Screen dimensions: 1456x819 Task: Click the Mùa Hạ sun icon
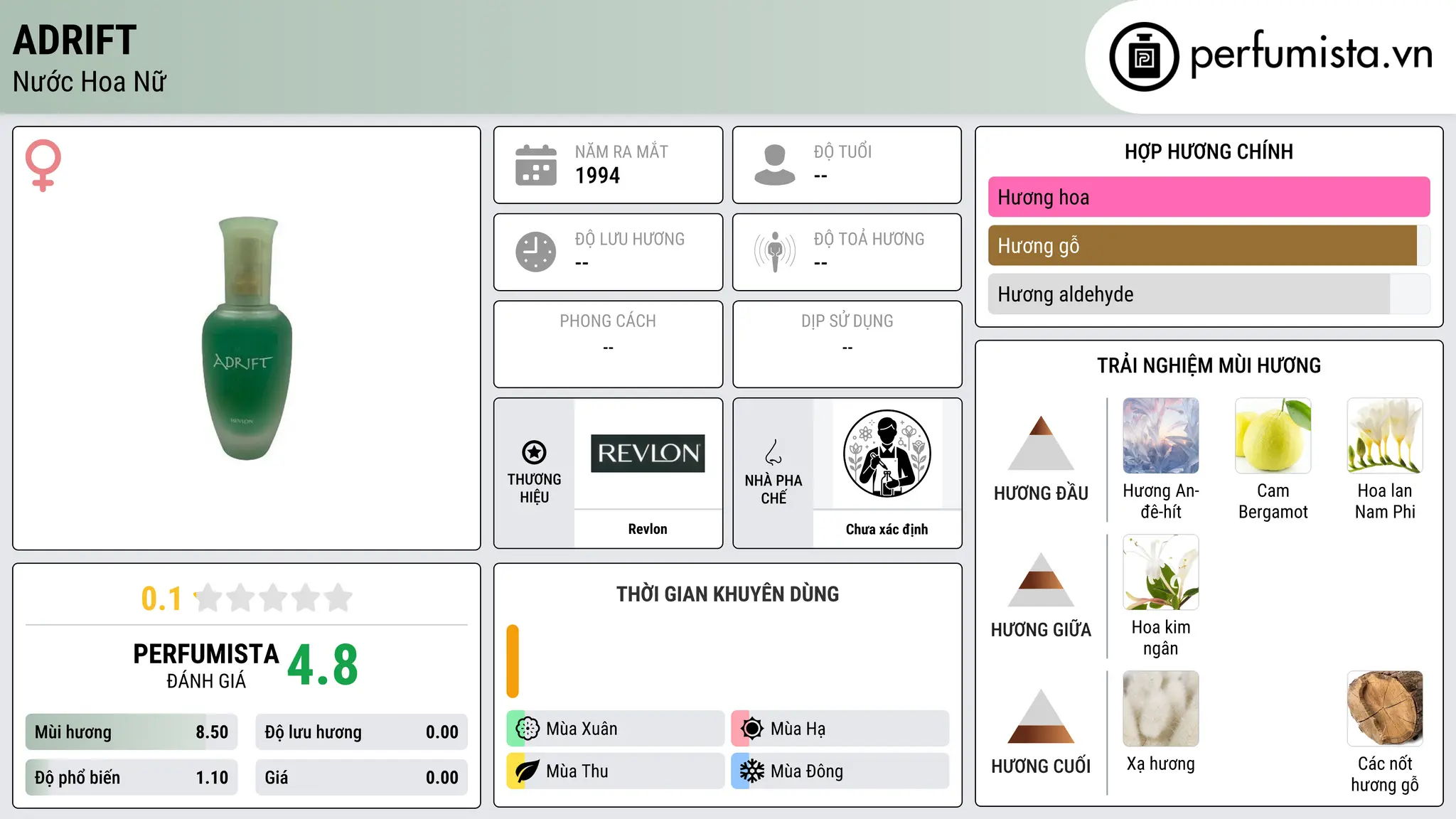coord(752,729)
